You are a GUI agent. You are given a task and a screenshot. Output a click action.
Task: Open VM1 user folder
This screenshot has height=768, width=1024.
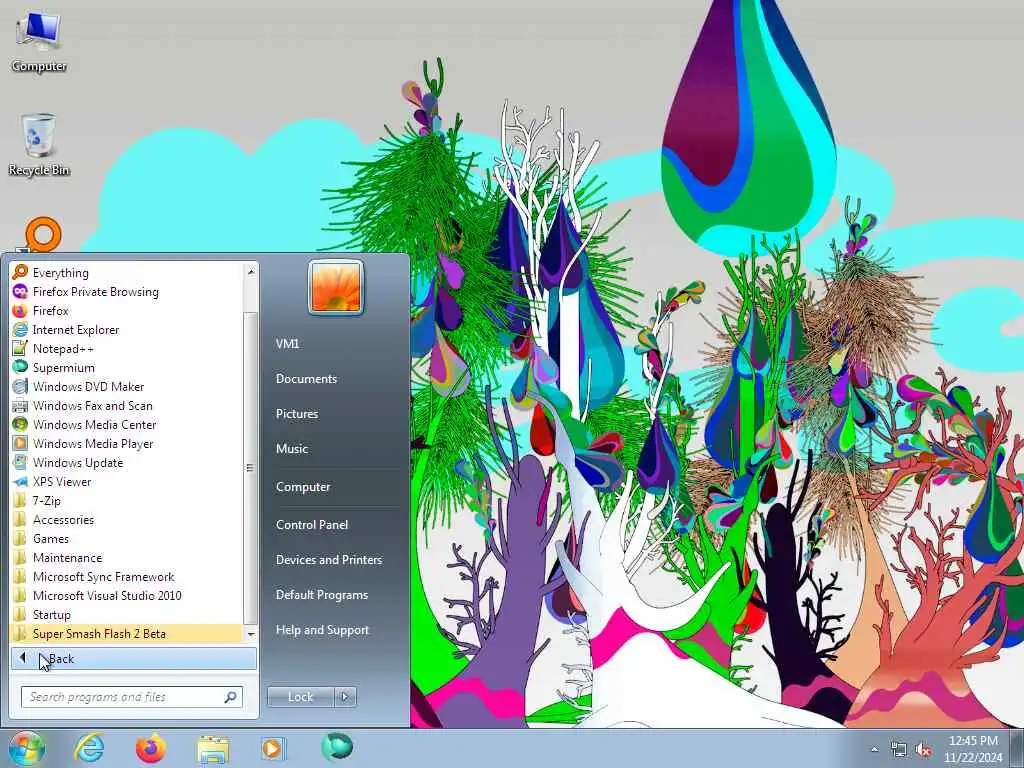(287, 344)
